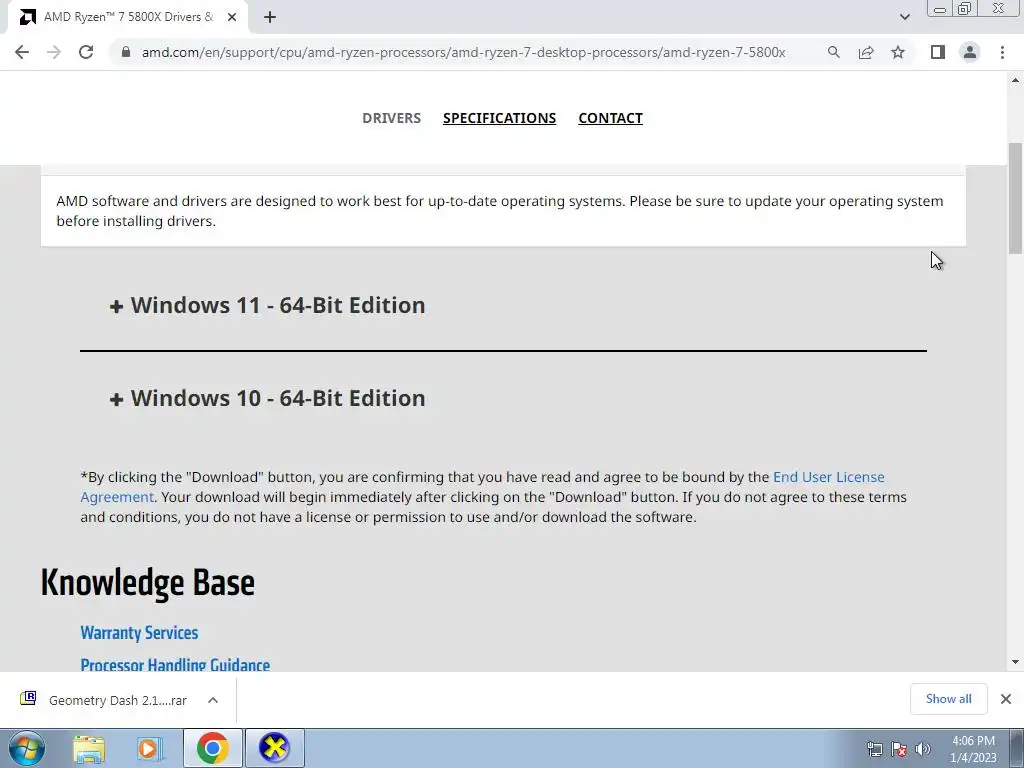Share this page icon in address bar
Screen dimensions: 1024x768
(x=866, y=52)
